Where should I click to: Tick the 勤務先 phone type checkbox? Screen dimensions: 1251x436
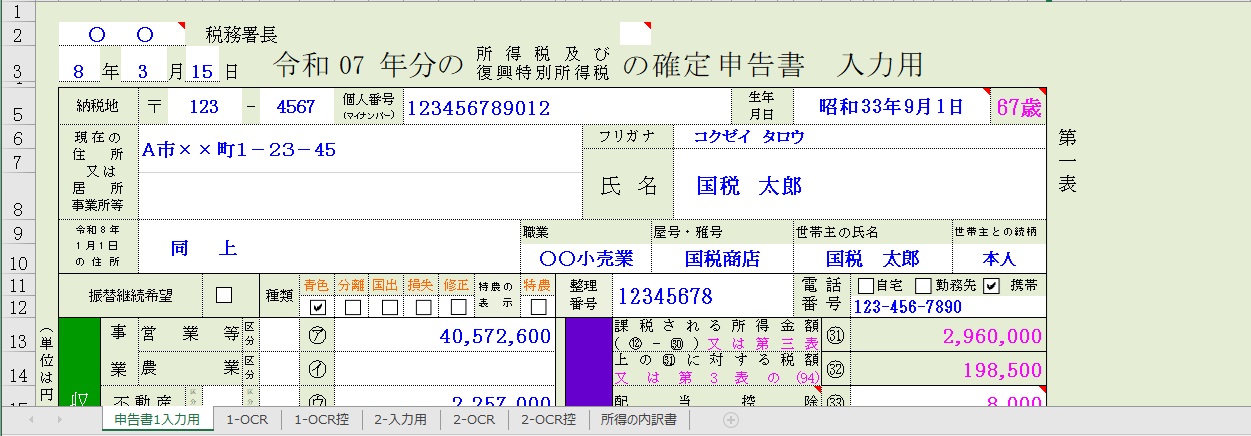(924, 286)
